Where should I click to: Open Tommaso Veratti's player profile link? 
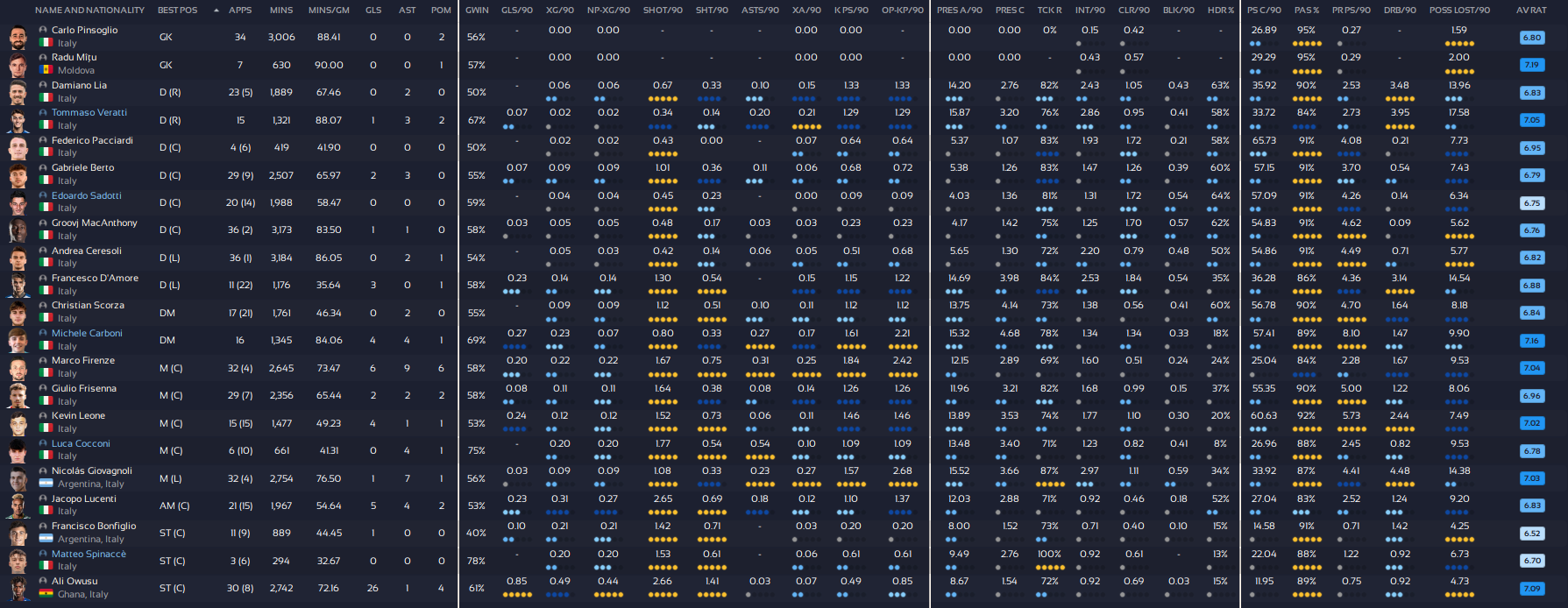(x=89, y=112)
